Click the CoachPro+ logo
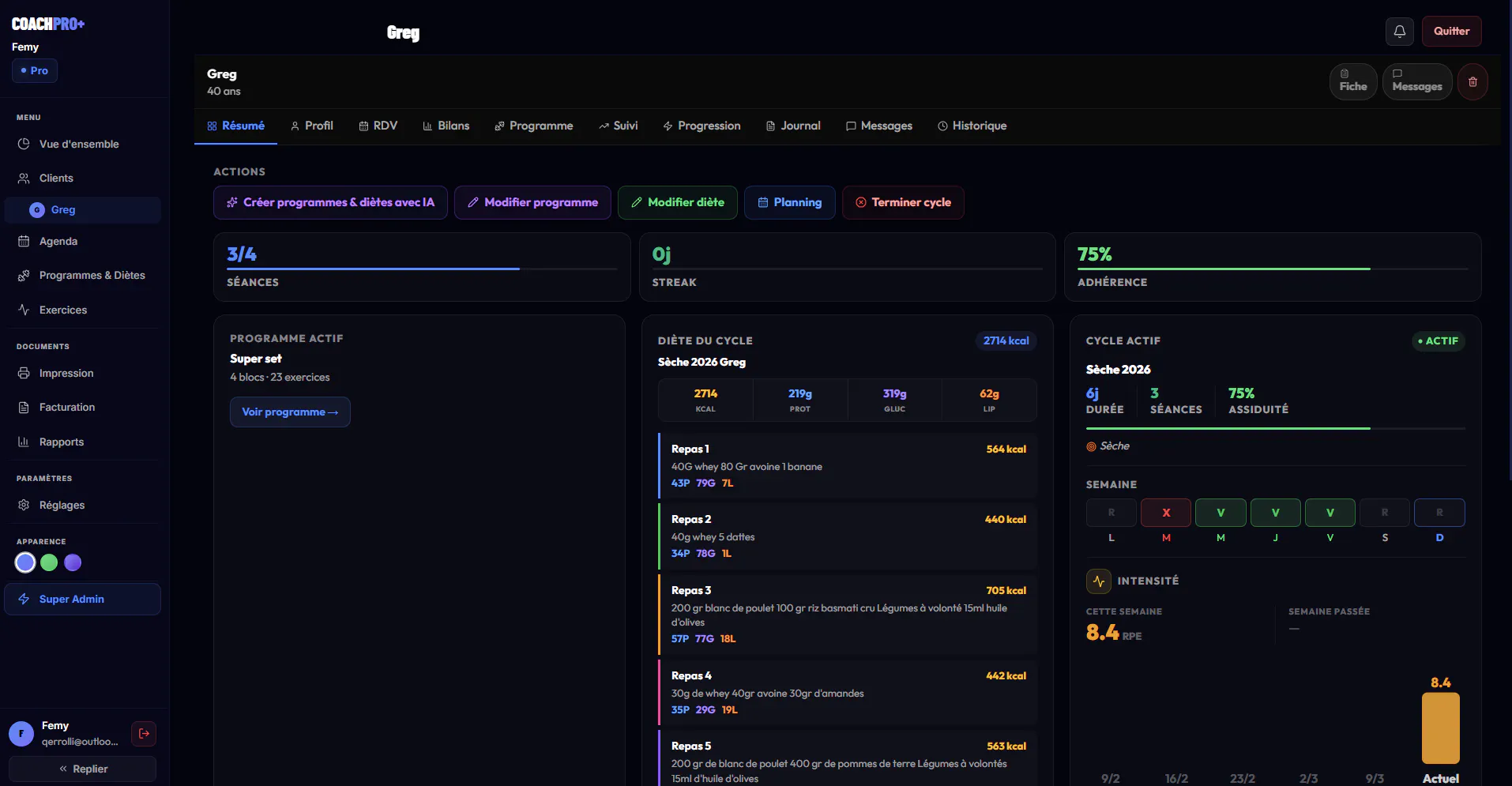 48,24
